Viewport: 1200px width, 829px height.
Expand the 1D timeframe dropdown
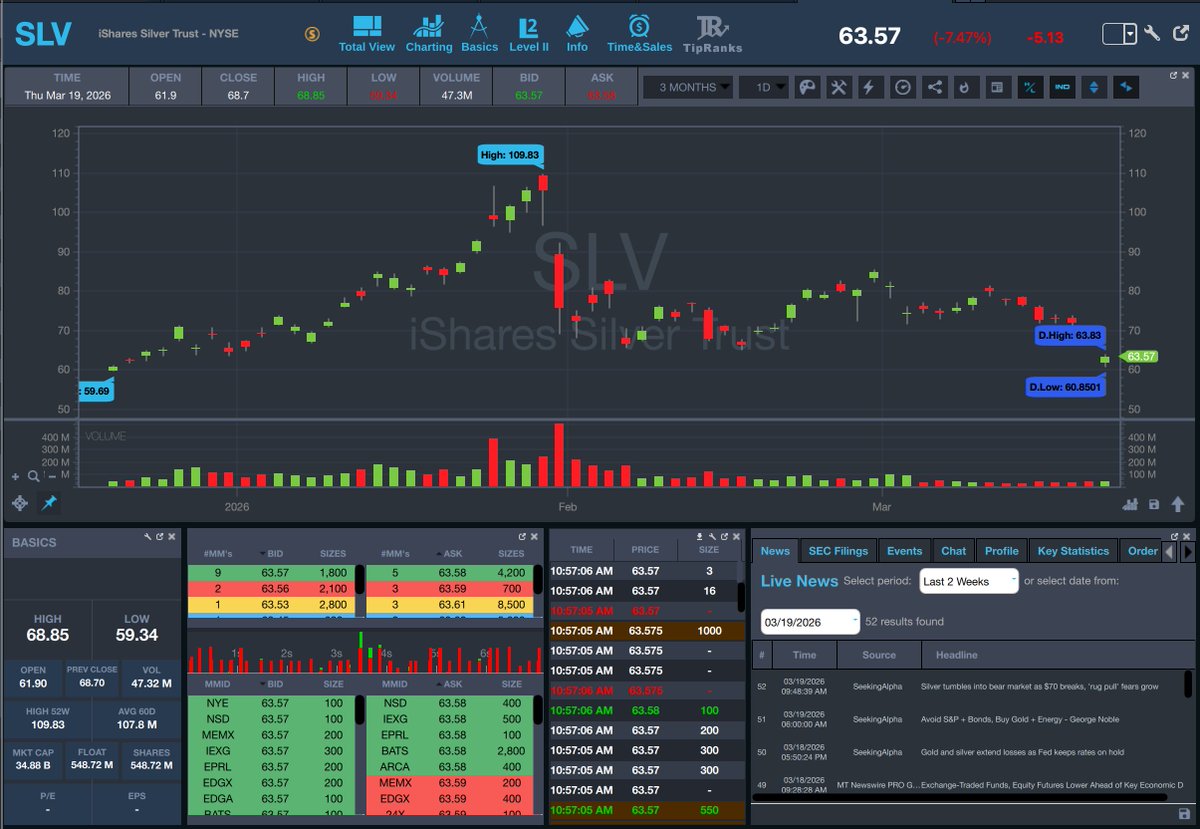pos(764,87)
